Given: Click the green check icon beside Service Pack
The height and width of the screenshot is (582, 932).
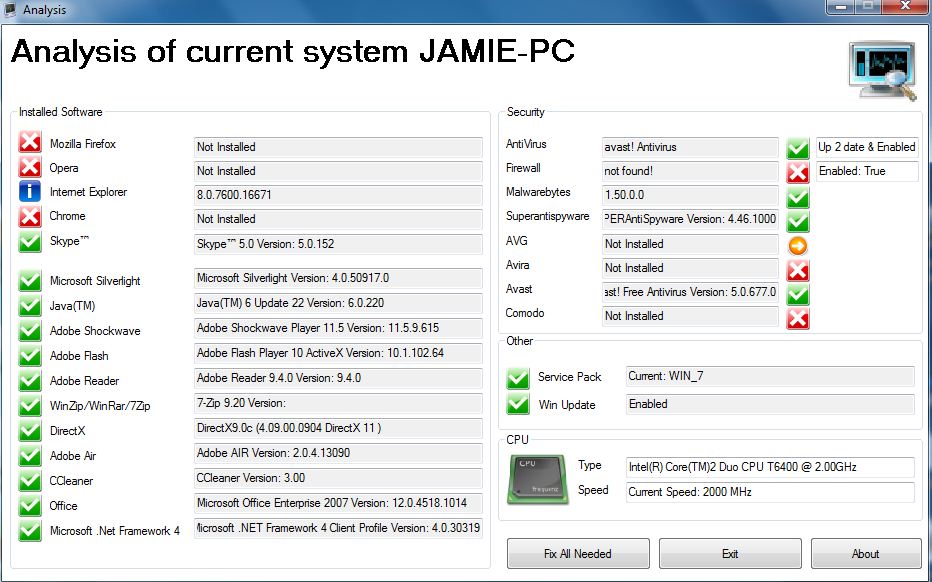Looking at the screenshot, I should pyautogui.click(x=518, y=378).
